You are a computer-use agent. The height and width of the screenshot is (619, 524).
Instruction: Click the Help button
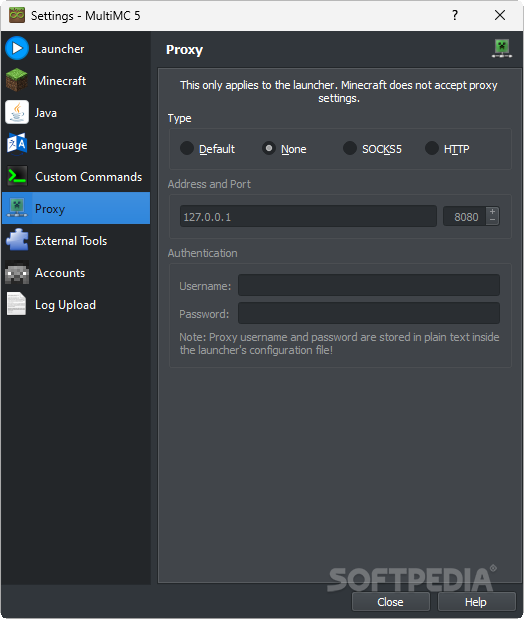476,602
